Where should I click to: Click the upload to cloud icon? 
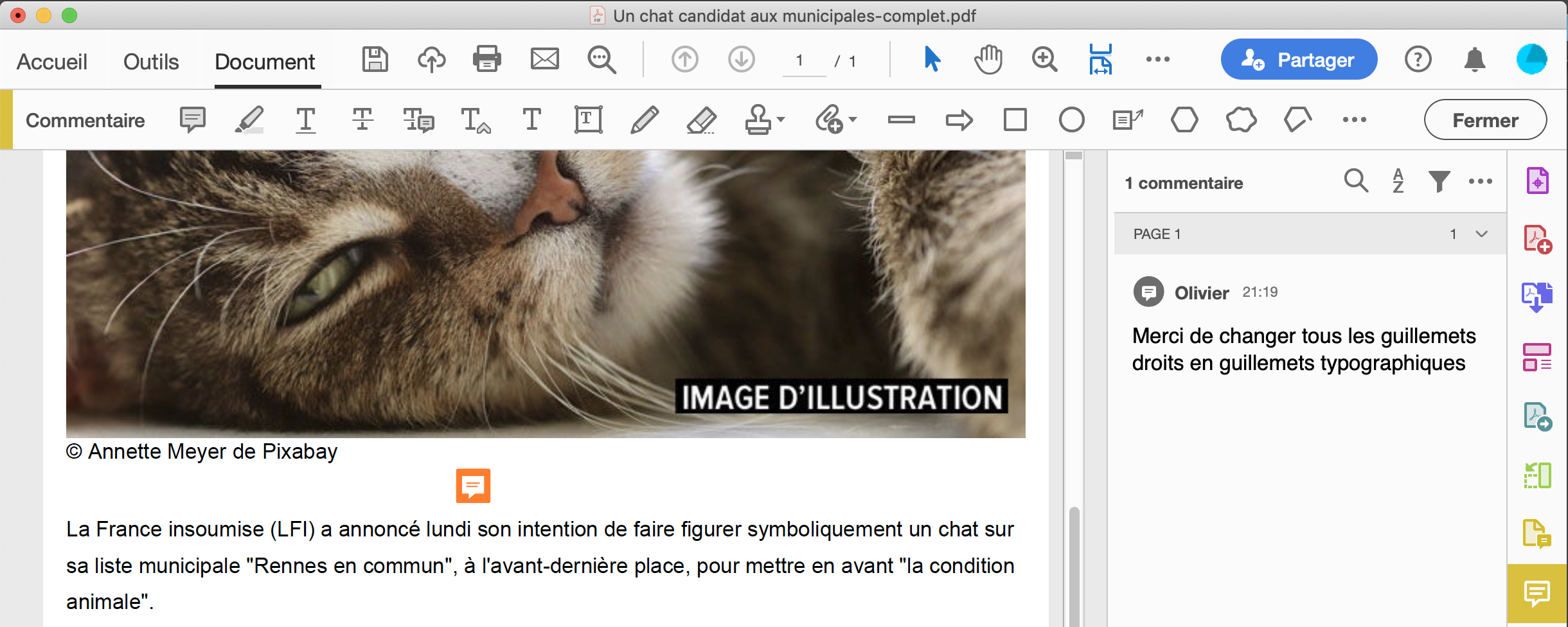click(x=431, y=60)
